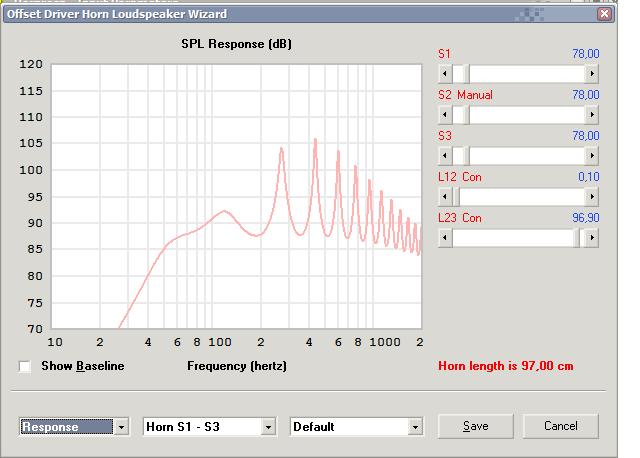Click the L12 Con label

460,177
